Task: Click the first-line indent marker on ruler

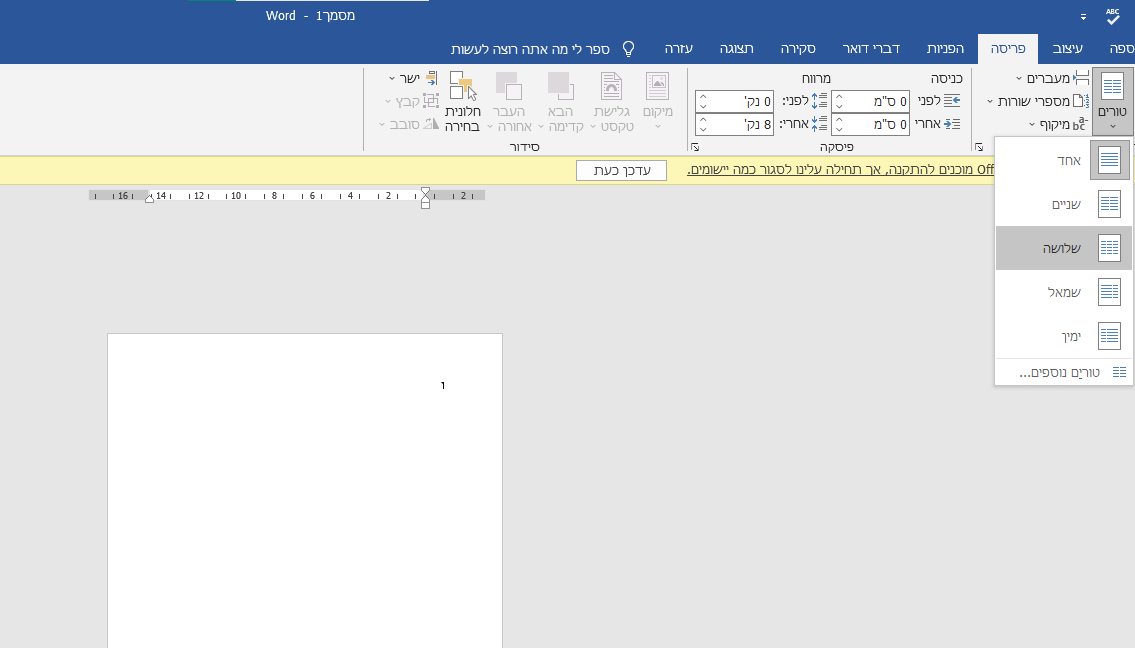Action: 426,192
